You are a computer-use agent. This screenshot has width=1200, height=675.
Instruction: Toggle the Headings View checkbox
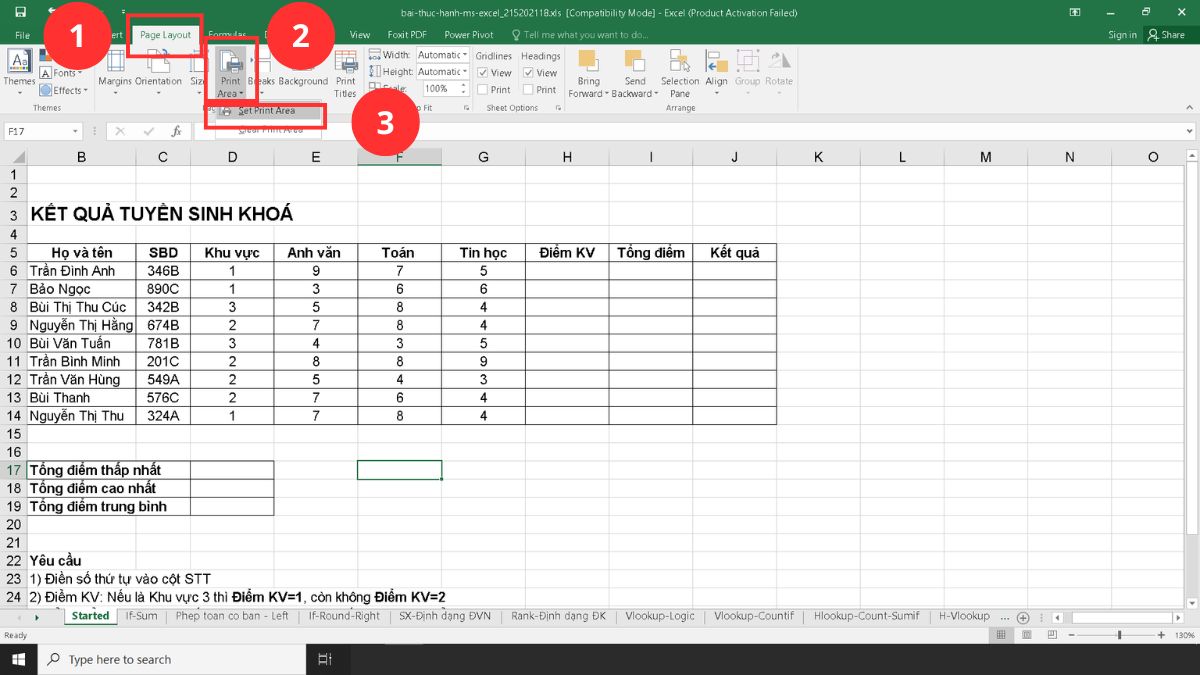[x=528, y=73]
